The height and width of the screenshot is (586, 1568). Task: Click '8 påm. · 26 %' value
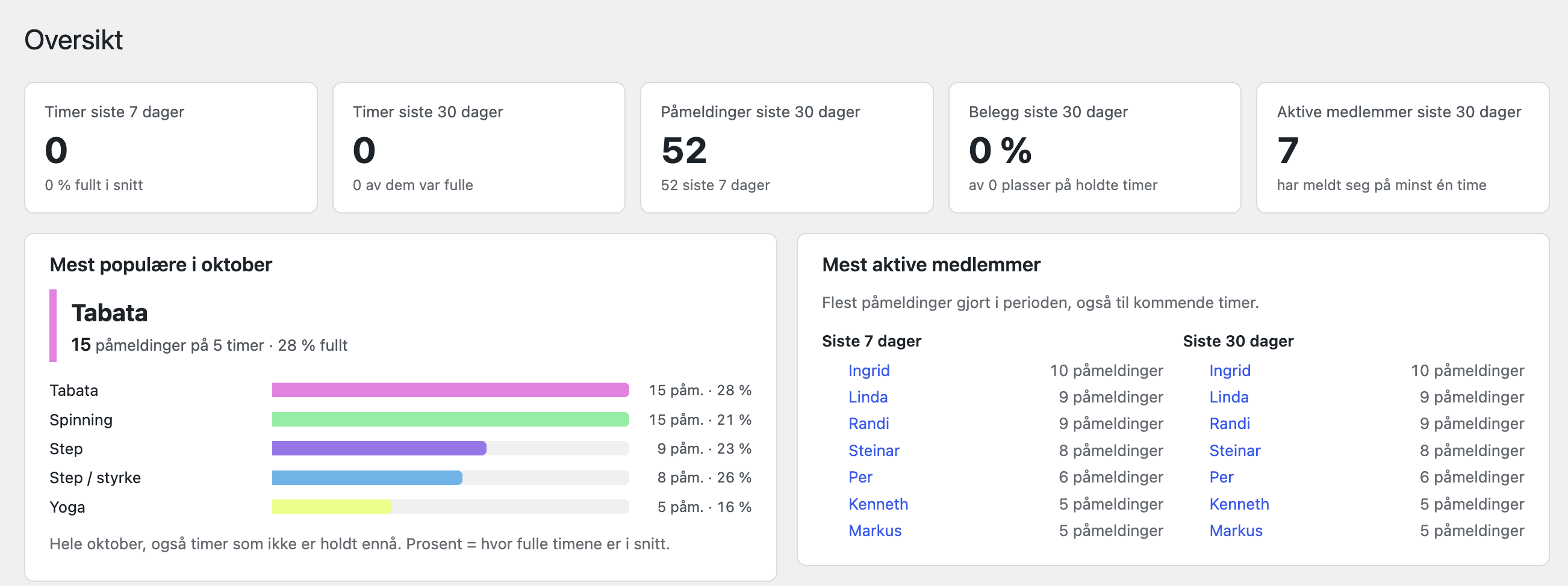tap(705, 478)
